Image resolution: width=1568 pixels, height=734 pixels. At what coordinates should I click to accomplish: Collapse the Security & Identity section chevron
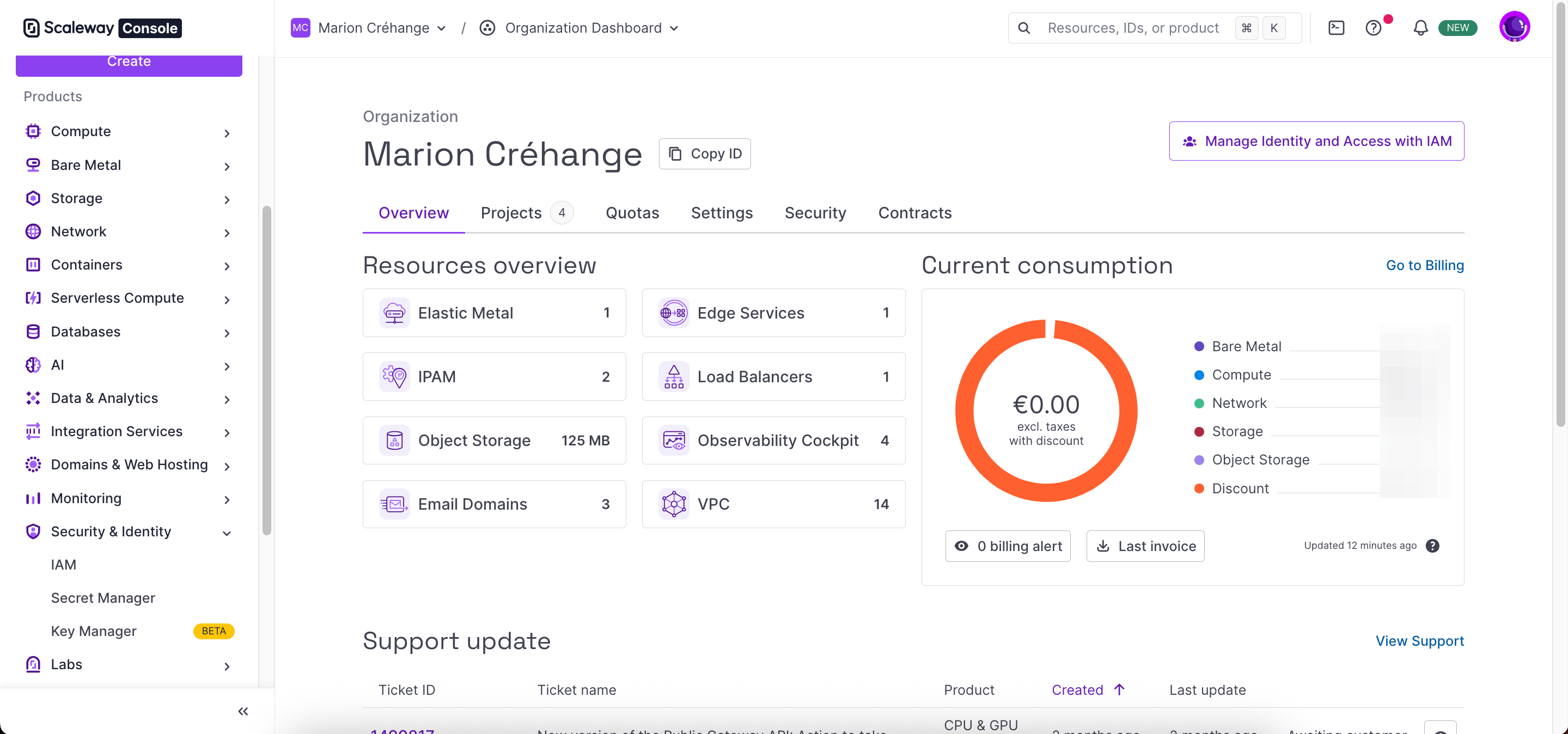[227, 533]
